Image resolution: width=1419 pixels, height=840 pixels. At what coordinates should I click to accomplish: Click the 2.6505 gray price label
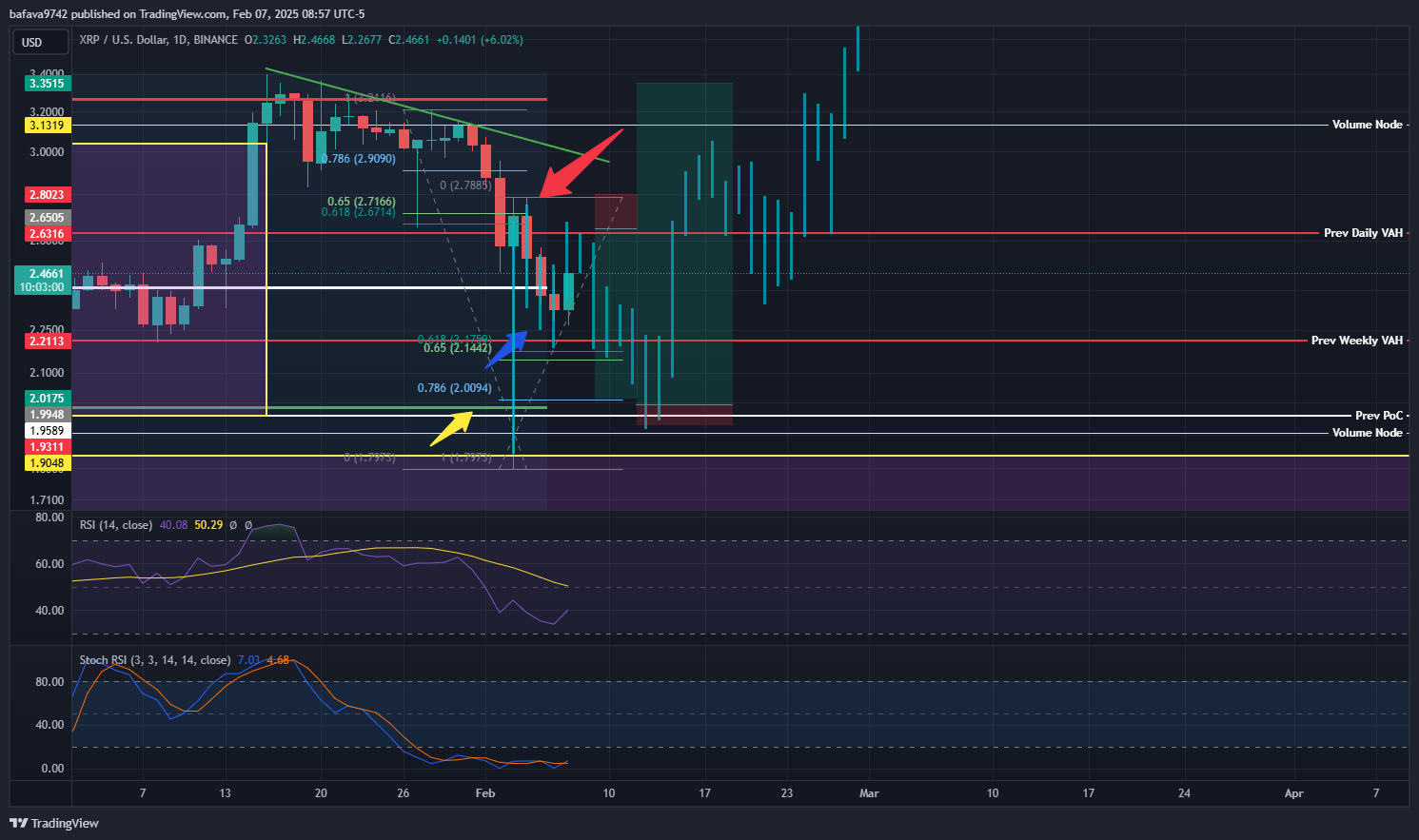pyautogui.click(x=47, y=218)
